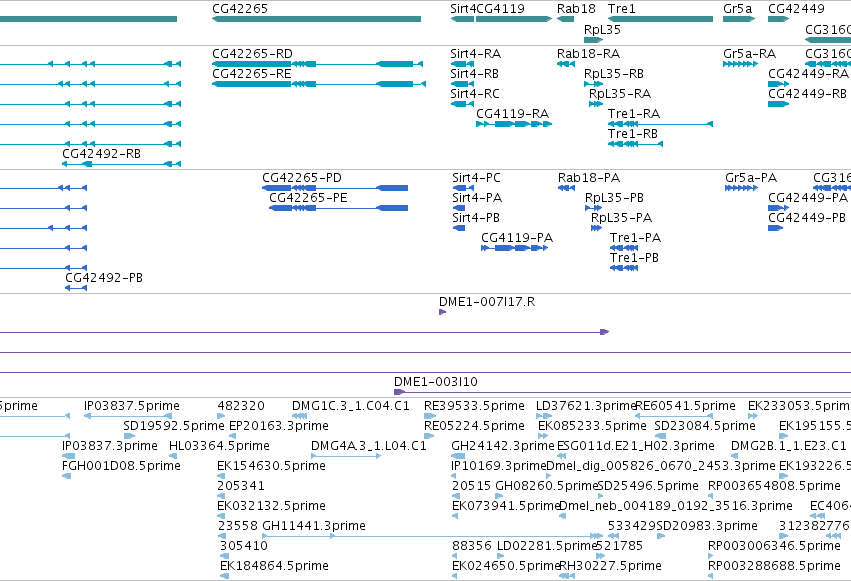Click GH11441.3prime EST label
Viewport: 851px width, 581px height.
click(314, 526)
